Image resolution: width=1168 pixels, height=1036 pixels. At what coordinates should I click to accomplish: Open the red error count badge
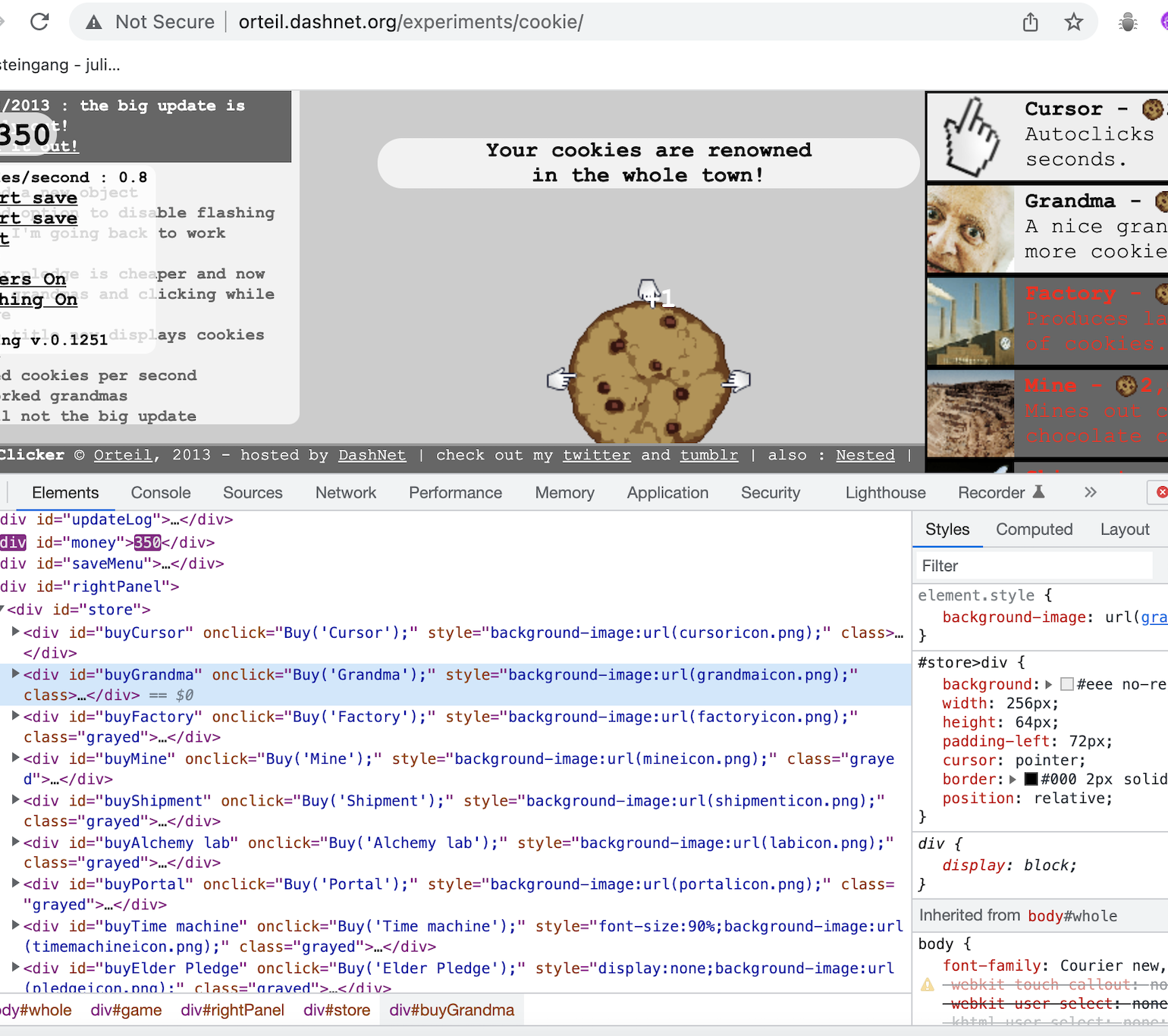click(1160, 492)
